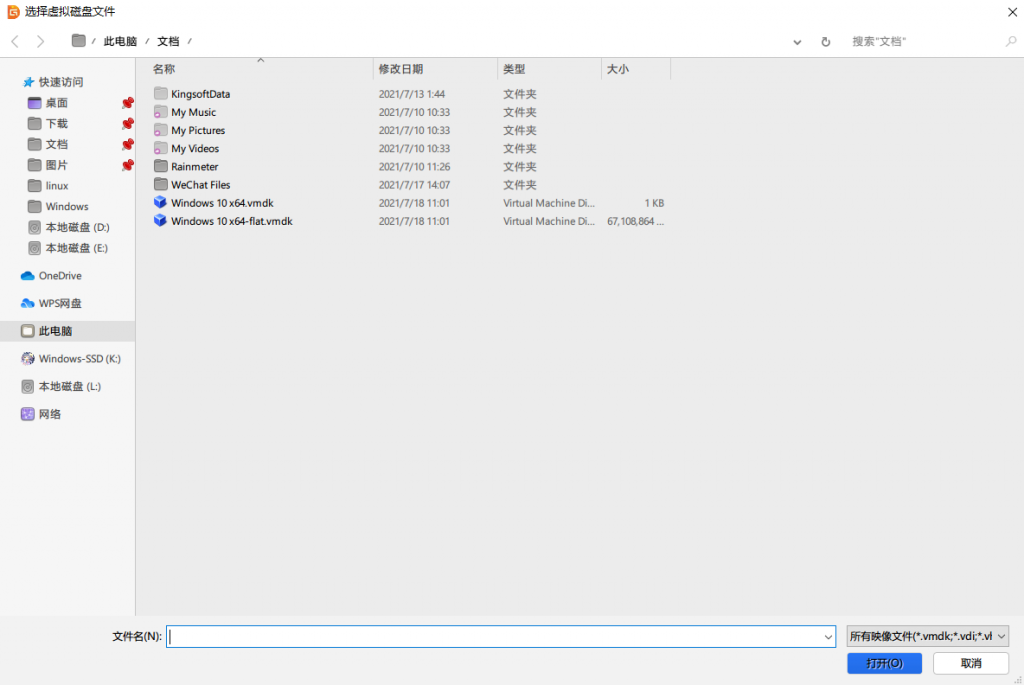Click 文档 in the address breadcrumb

point(168,41)
